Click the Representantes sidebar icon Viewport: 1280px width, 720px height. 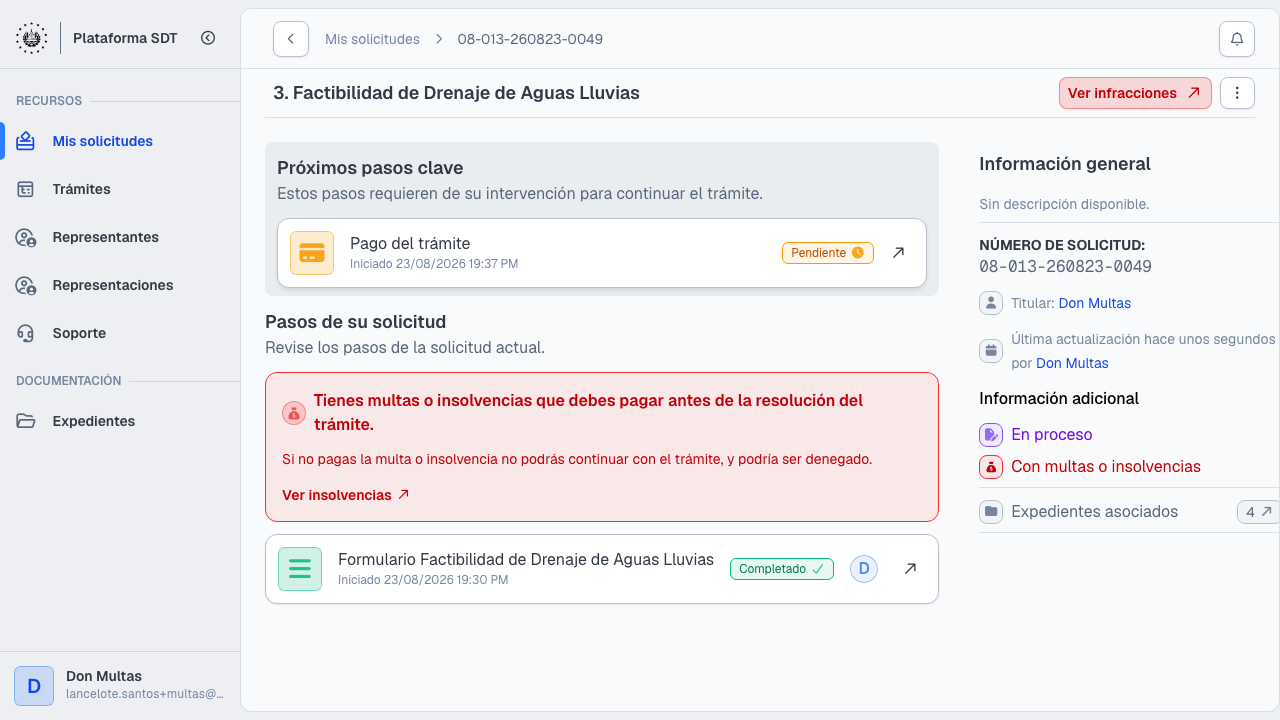(26, 237)
